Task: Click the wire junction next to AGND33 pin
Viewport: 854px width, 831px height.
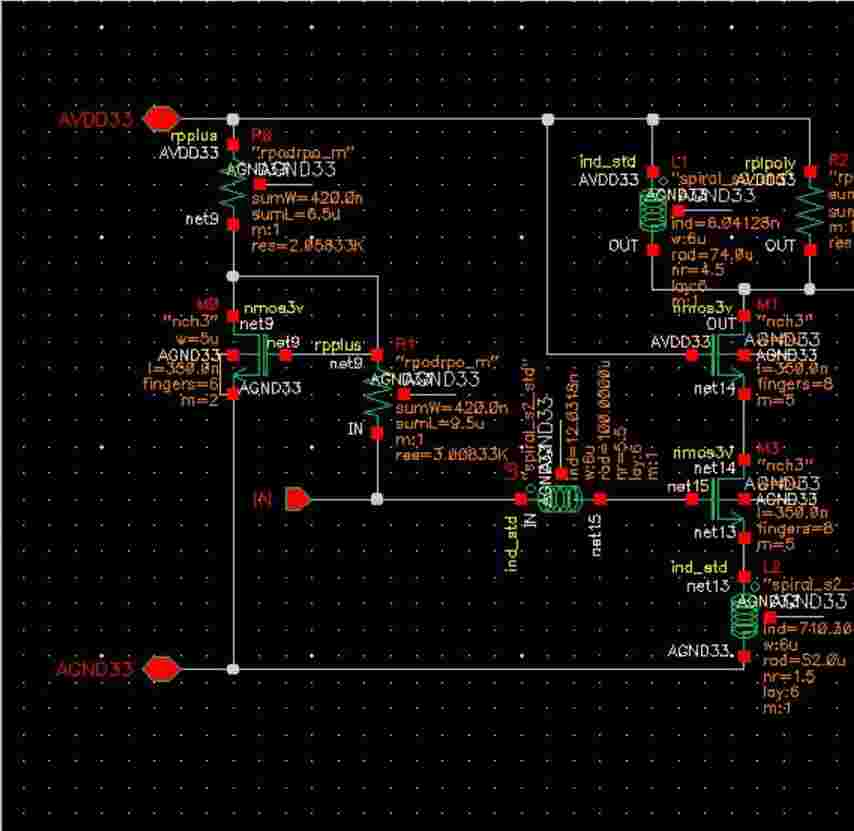Action: [233, 668]
